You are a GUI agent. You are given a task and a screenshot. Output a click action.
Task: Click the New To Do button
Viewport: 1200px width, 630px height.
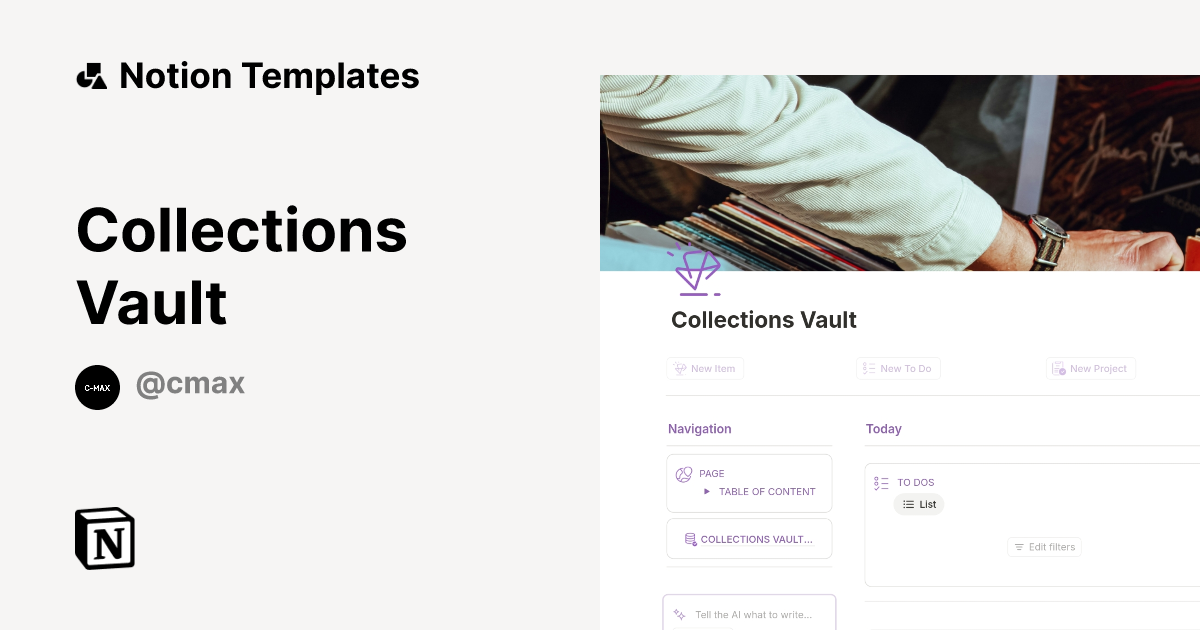pyautogui.click(x=898, y=368)
